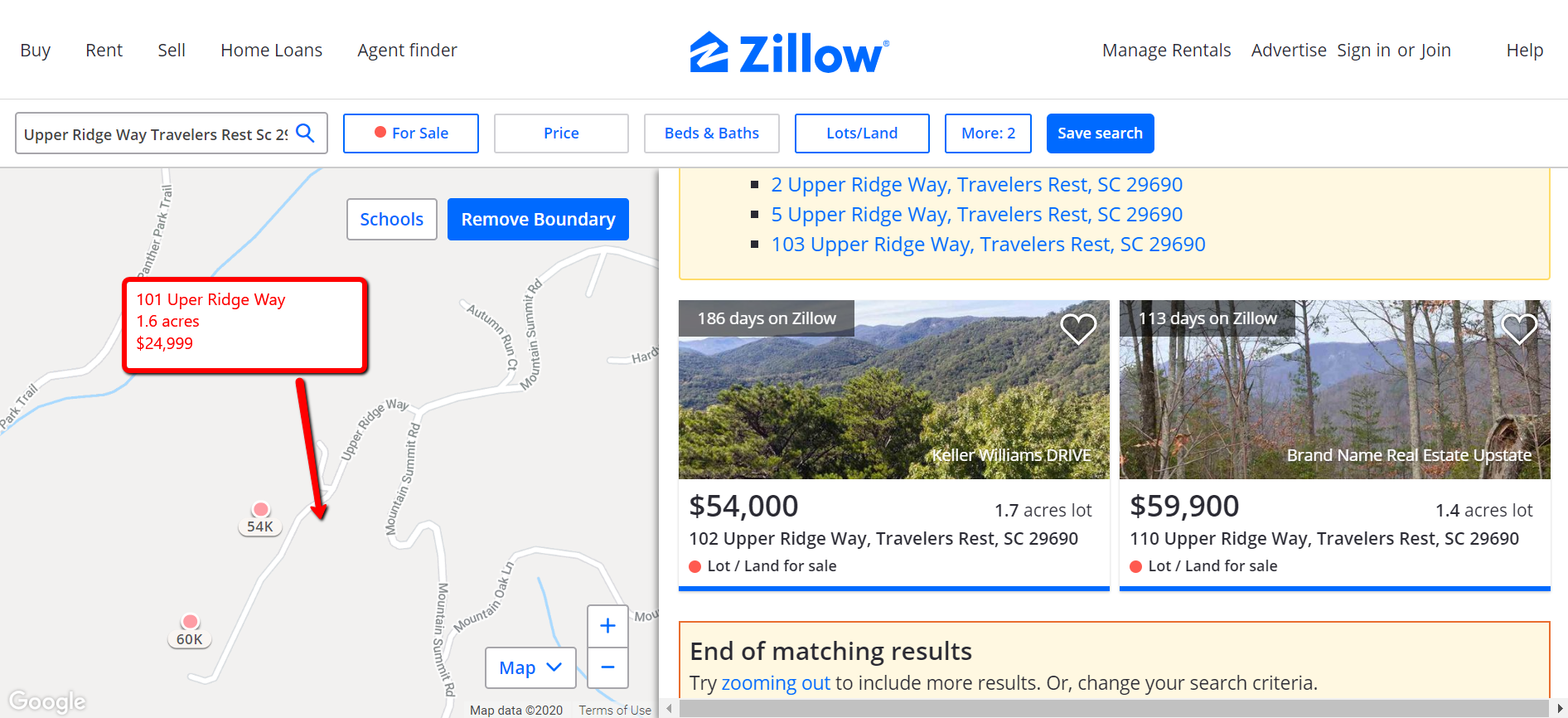Screen dimensions: 1568x718
Task: Open the Home Loans menu
Action: tap(271, 51)
